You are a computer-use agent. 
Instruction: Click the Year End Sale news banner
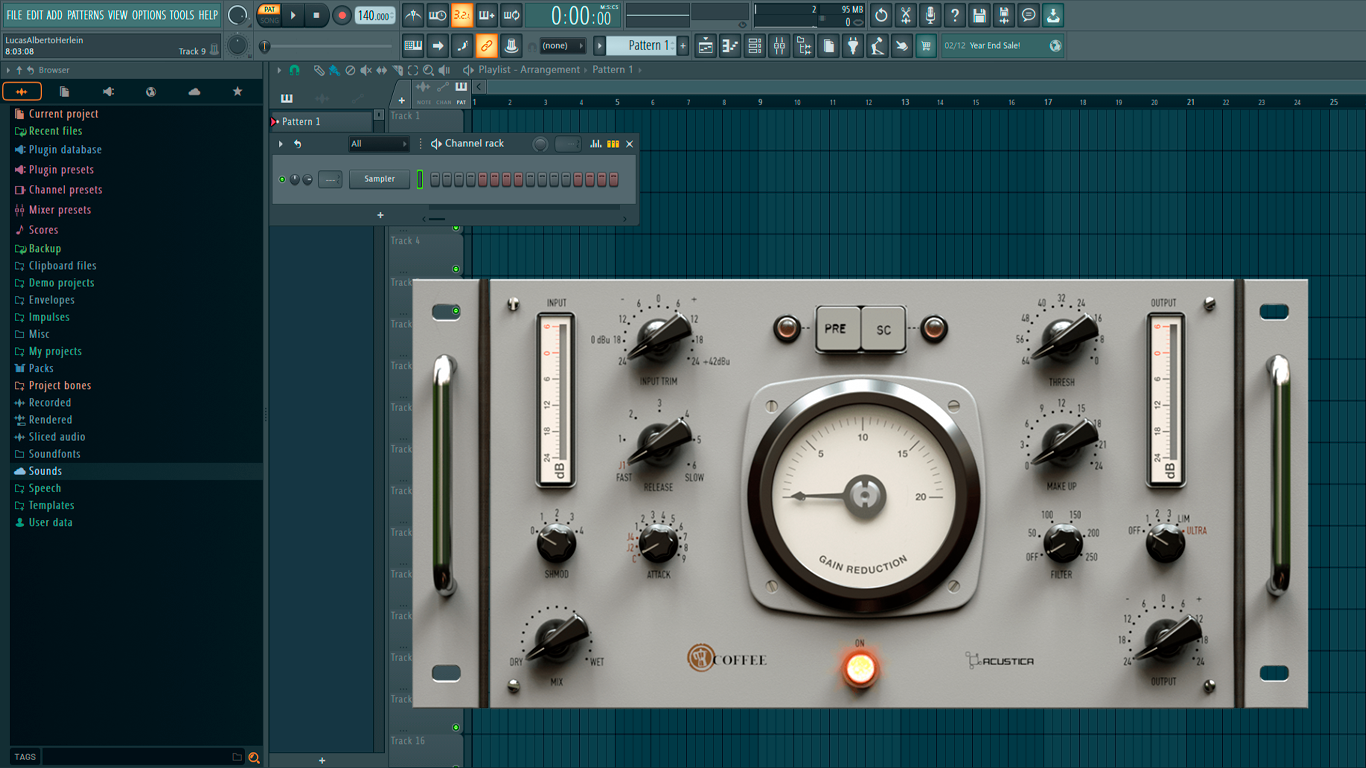click(1002, 46)
